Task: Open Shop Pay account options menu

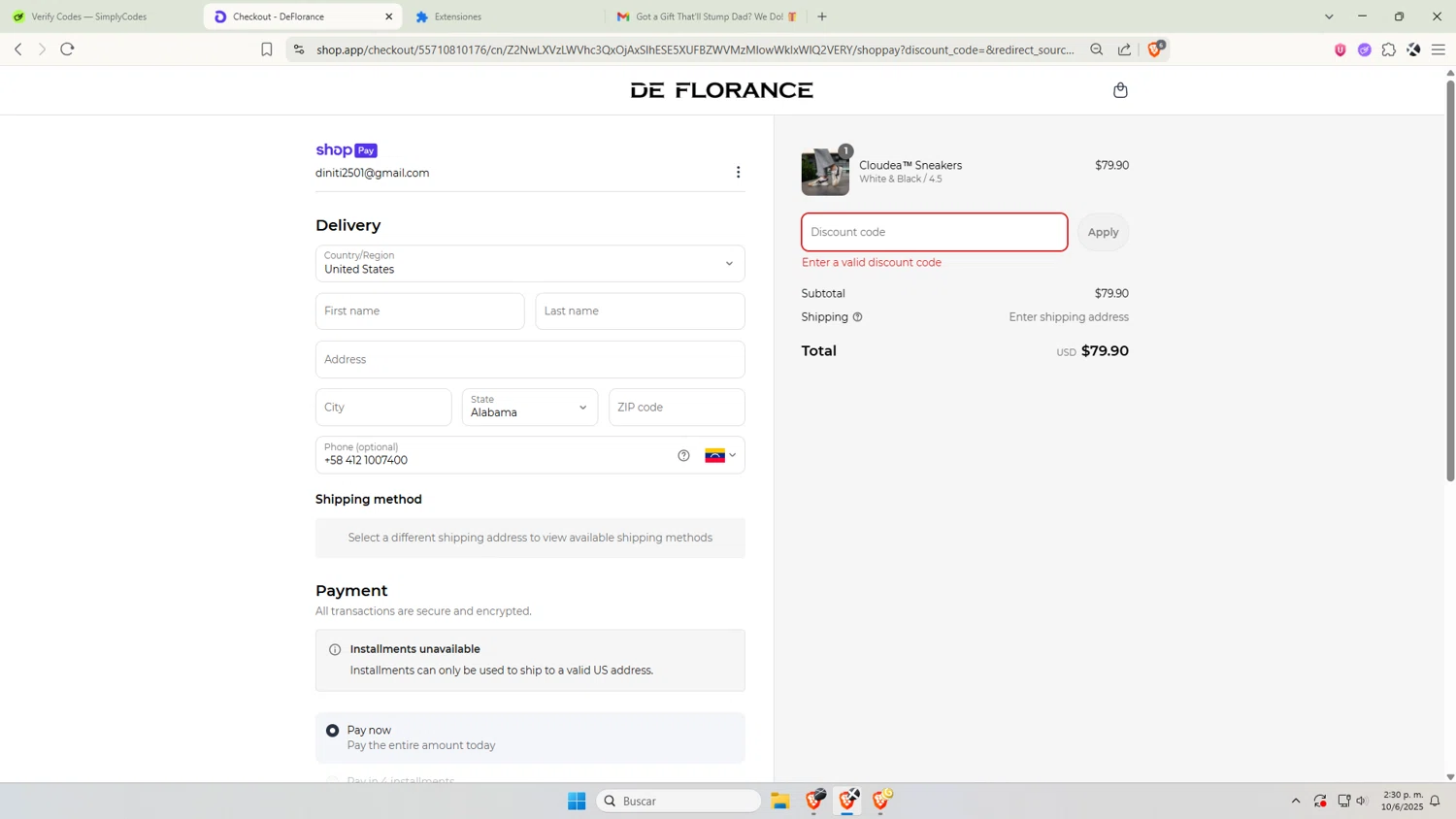Action: [738, 173]
